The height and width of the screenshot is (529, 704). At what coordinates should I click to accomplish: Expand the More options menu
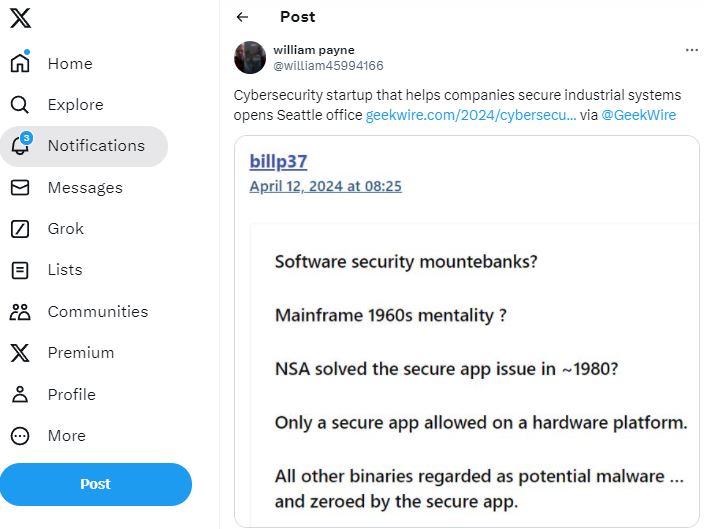[20, 436]
